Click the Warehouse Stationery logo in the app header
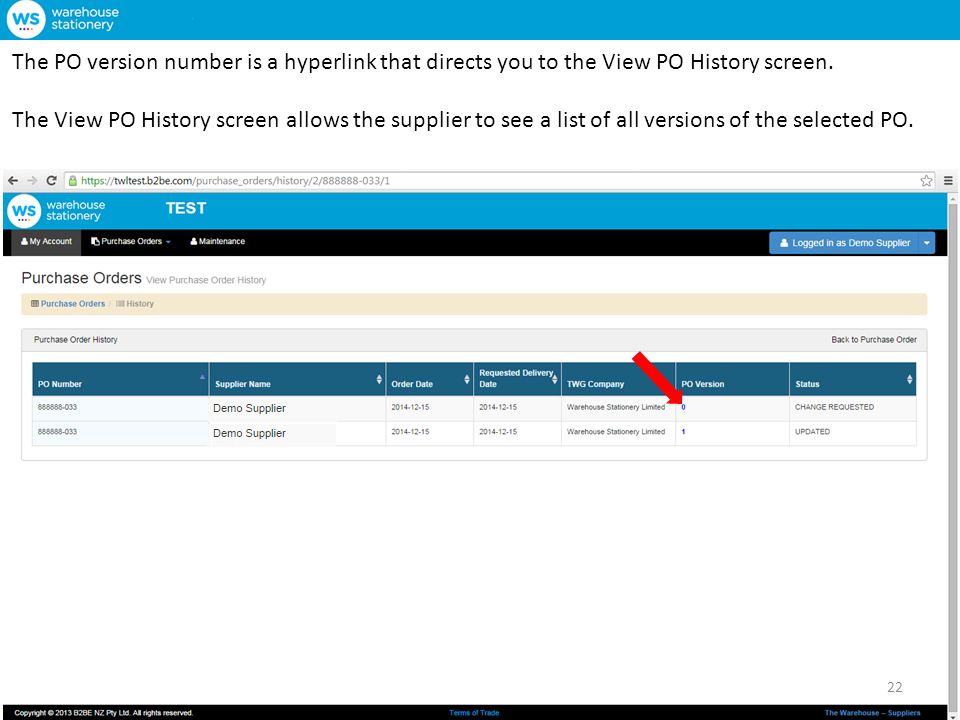 56,211
